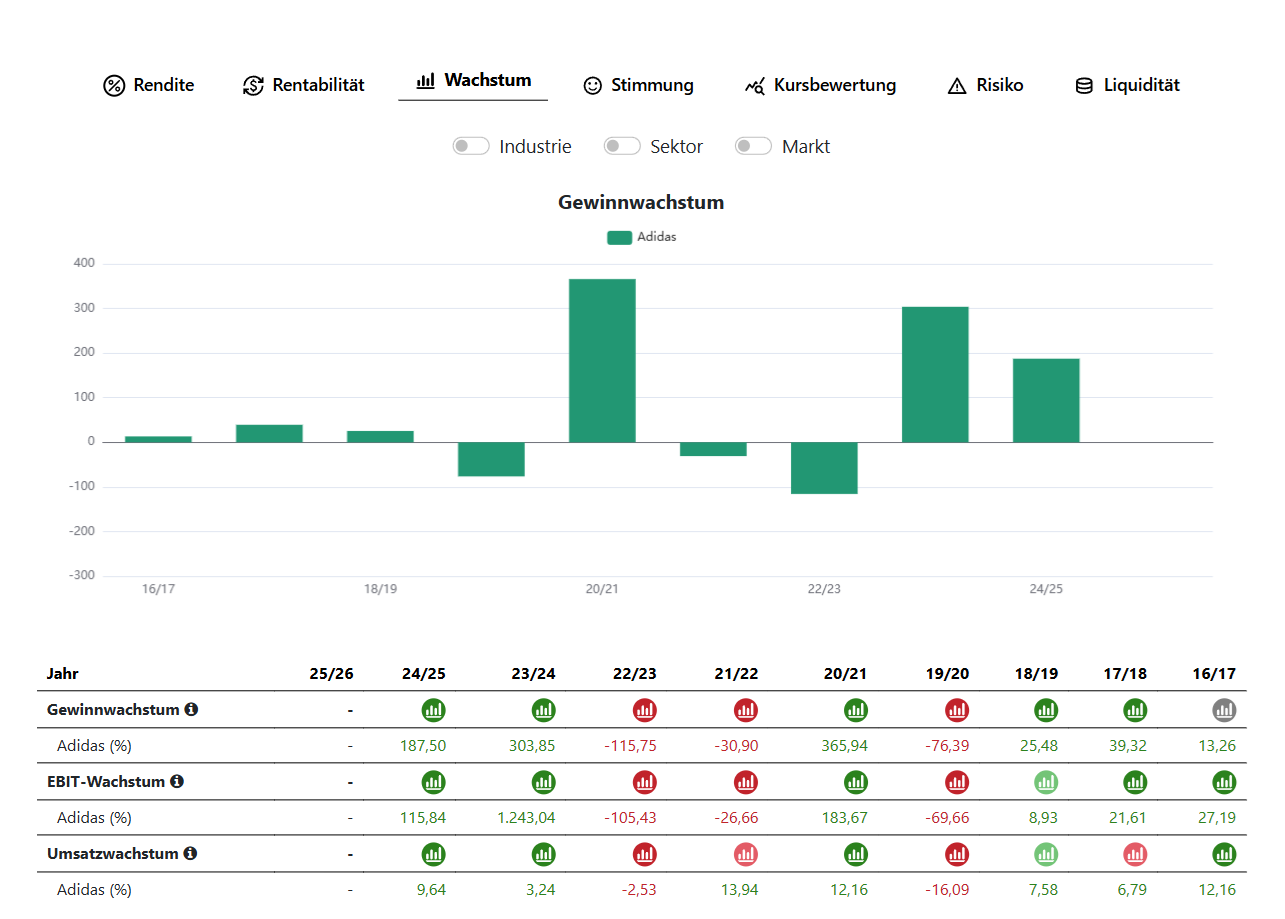The height and width of the screenshot is (919, 1285).
Task: Click the Gewinnwachstum value 365,94
Action: 846,746
